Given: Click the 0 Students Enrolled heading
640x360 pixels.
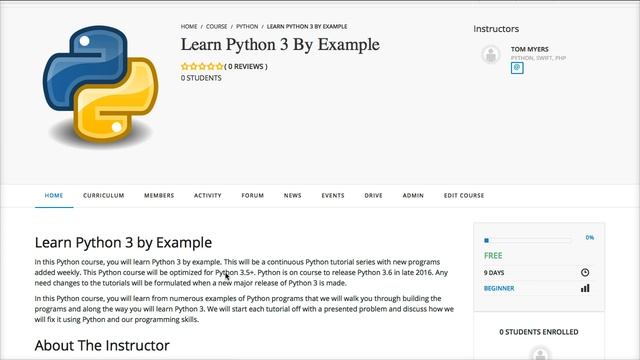Looking at the screenshot, I should [x=539, y=332].
